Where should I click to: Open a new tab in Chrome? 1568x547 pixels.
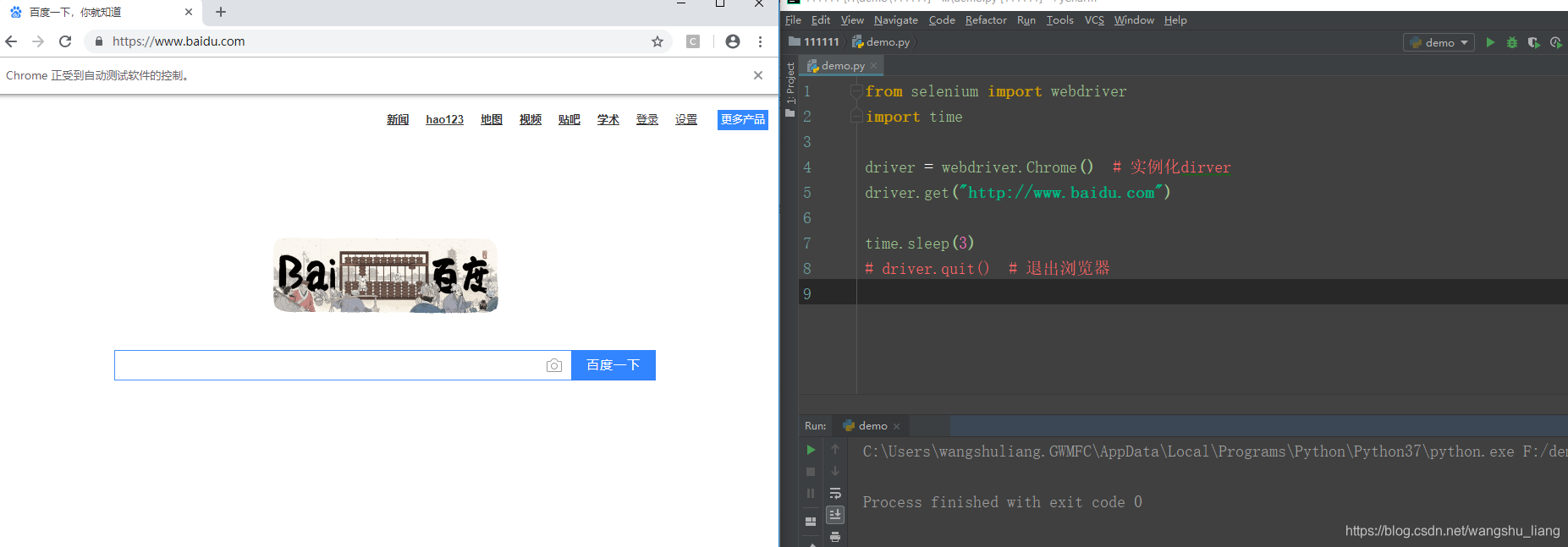click(221, 12)
